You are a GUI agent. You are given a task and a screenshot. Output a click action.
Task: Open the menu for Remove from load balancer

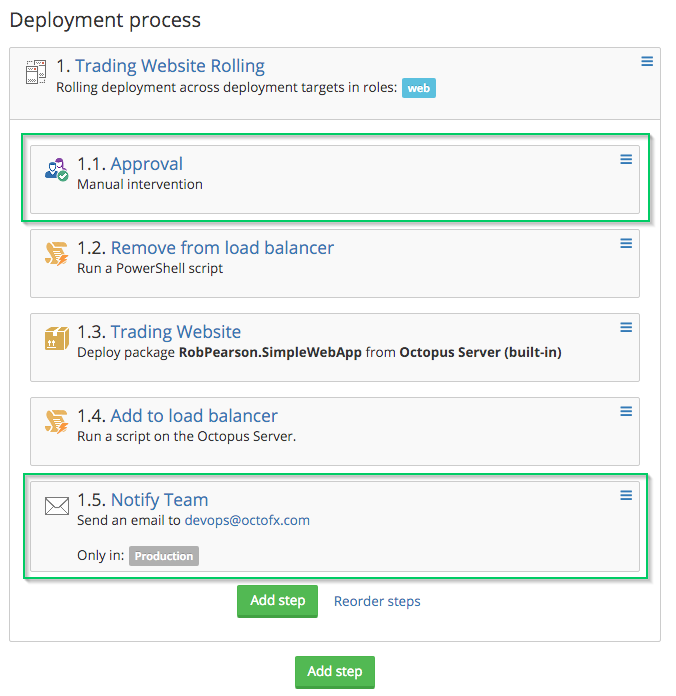click(x=626, y=244)
